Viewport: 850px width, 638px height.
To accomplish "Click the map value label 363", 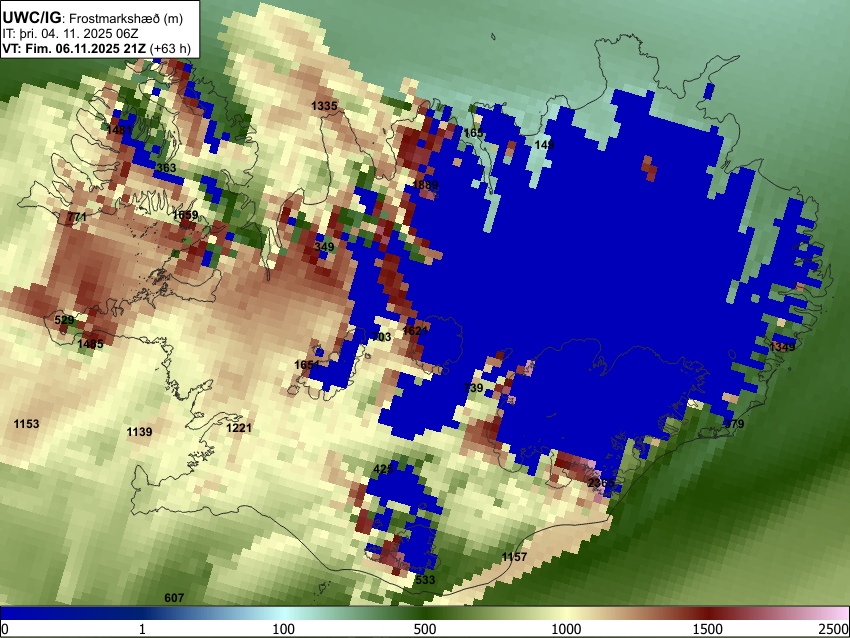I will tap(166, 167).
